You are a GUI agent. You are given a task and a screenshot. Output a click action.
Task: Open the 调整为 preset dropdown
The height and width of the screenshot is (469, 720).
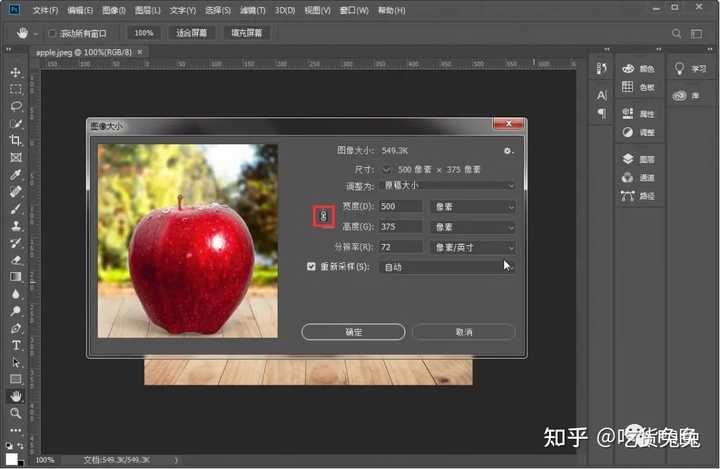448,186
